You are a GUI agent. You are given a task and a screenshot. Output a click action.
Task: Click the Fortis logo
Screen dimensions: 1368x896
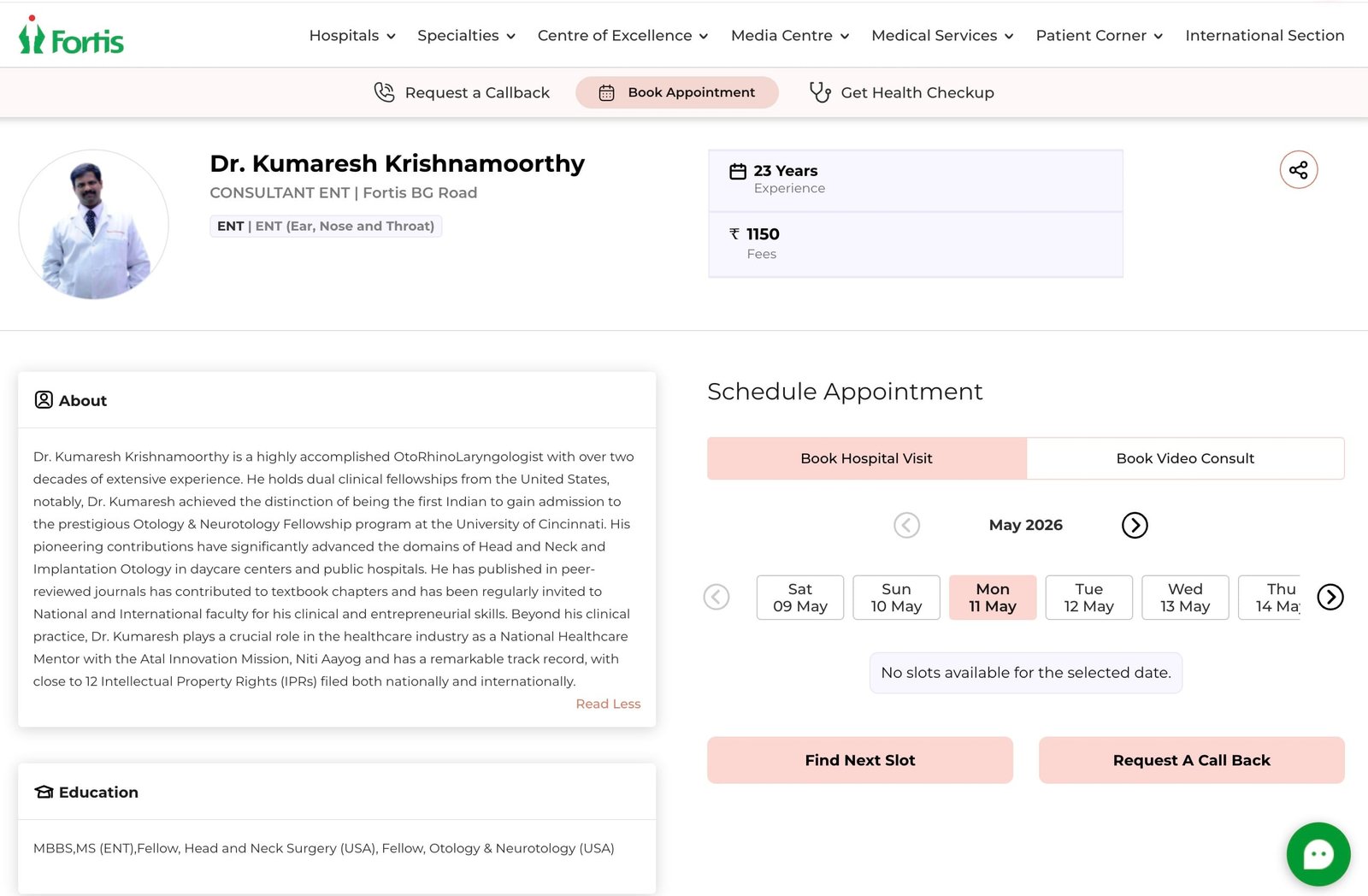72,36
